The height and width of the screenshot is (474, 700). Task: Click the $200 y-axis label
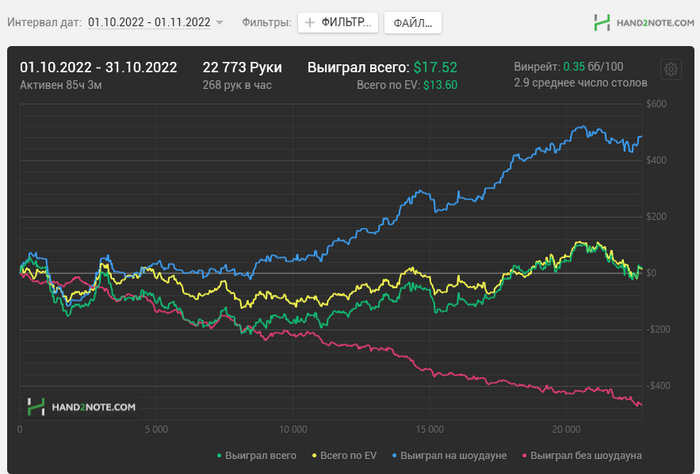point(656,216)
